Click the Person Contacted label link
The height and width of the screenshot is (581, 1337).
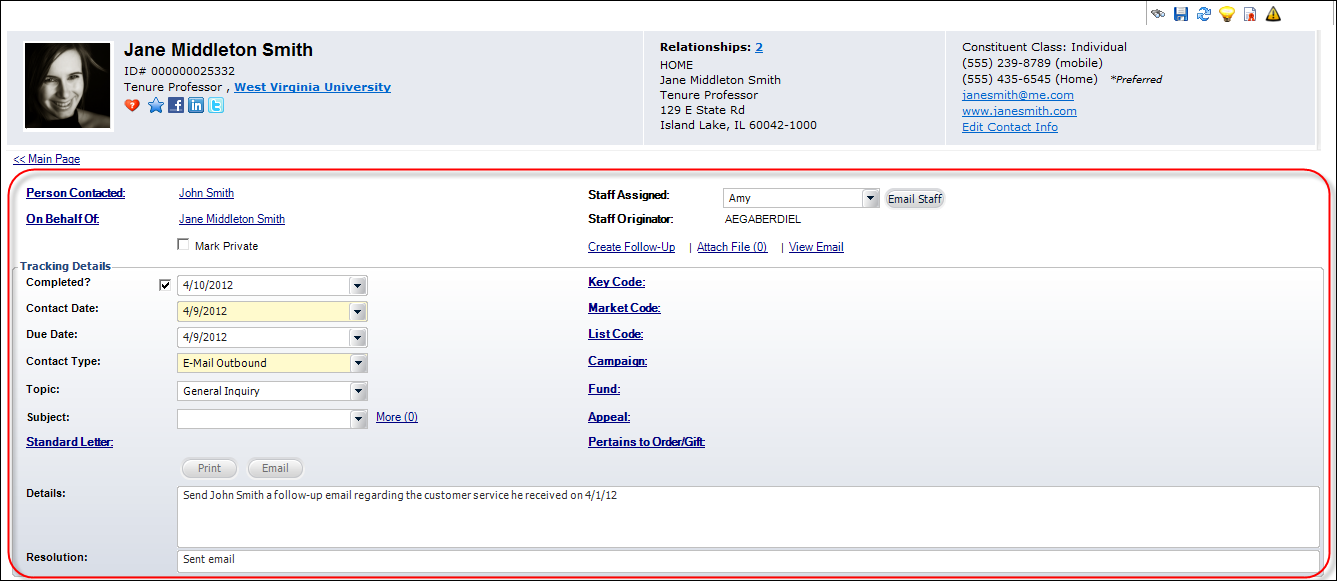click(x=75, y=193)
